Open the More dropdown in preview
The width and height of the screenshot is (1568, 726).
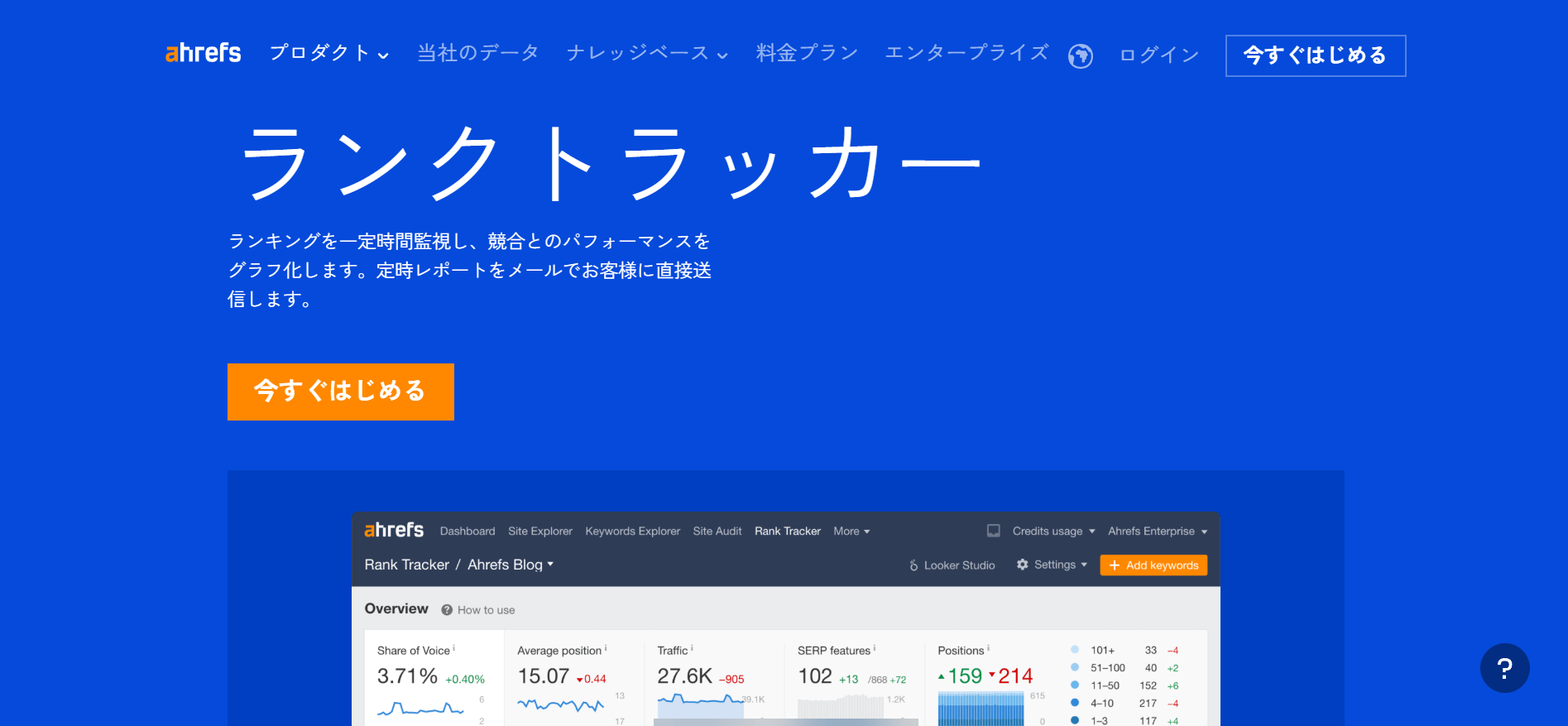pyautogui.click(x=851, y=531)
